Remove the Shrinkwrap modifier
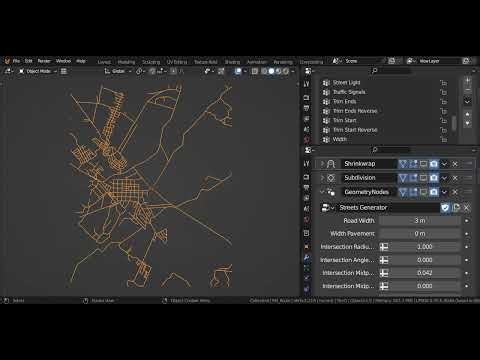Image resolution: width=480 pixels, height=360 pixels. pos(455,164)
